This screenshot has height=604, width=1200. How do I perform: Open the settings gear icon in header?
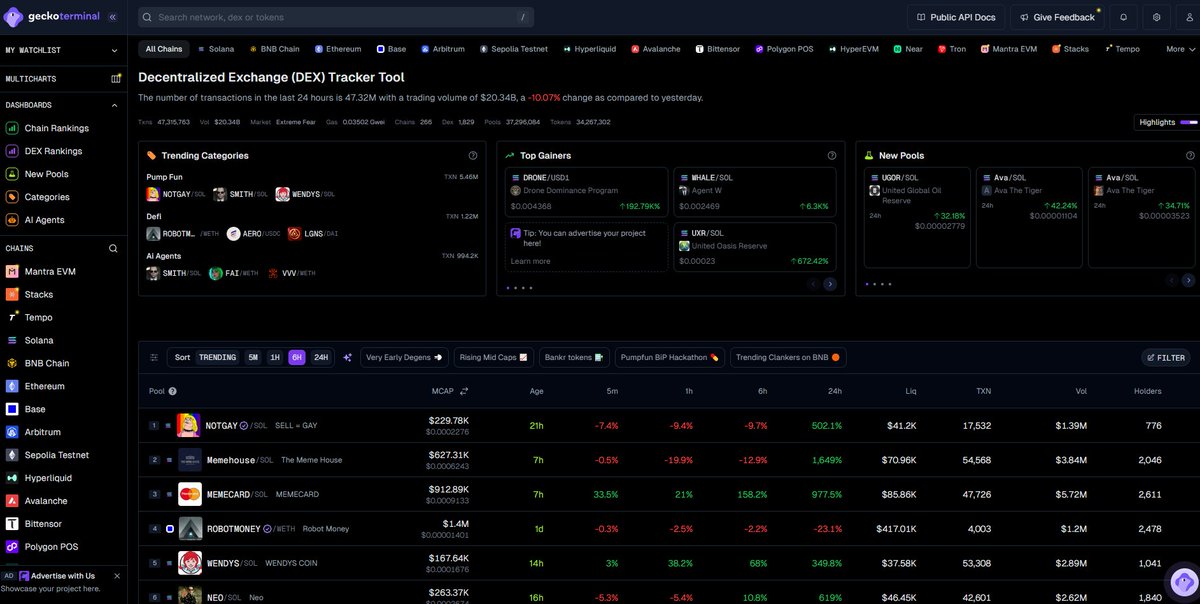(x=1157, y=17)
